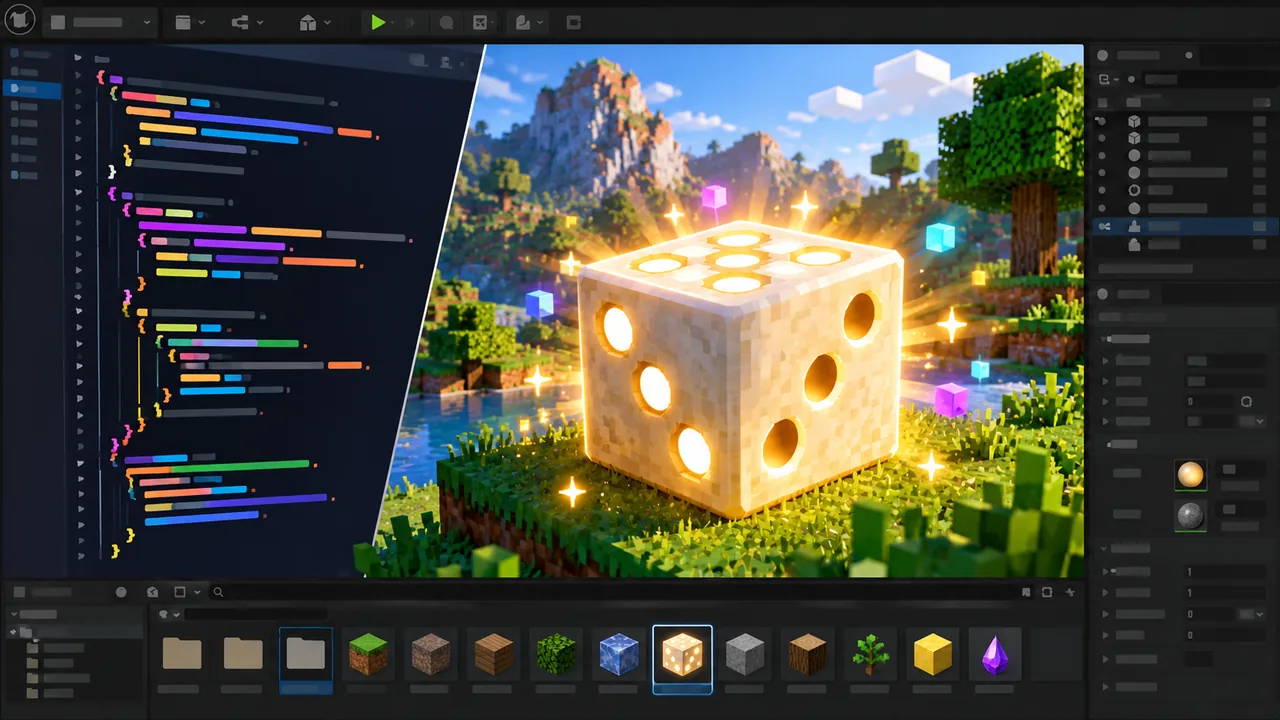Toggle the link icon on highlighted outliner row
Image resolution: width=1280 pixels, height=720 pixels.
click(1104, 226)
